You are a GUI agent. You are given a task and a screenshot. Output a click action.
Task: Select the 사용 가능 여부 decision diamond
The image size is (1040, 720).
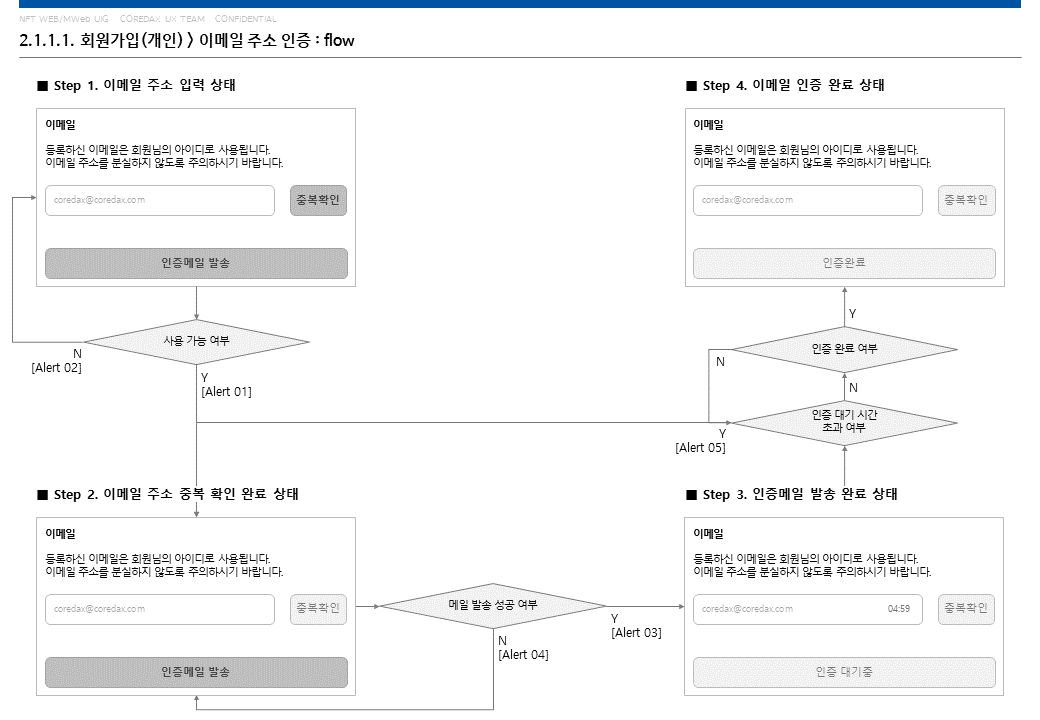[196, 341]
